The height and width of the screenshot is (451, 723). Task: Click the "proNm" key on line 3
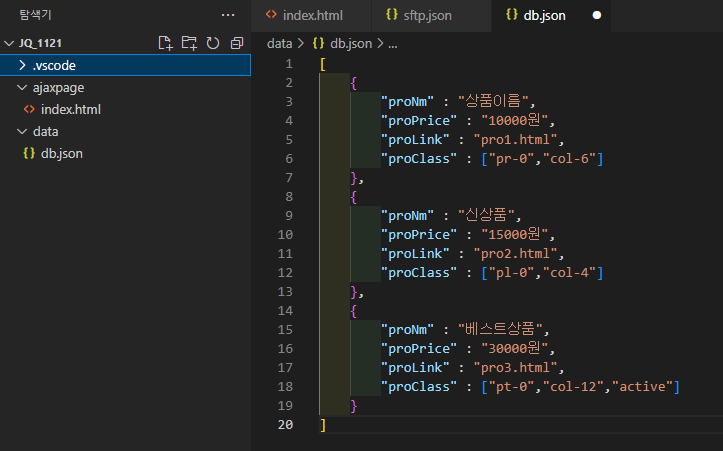[x=408, y=101]
